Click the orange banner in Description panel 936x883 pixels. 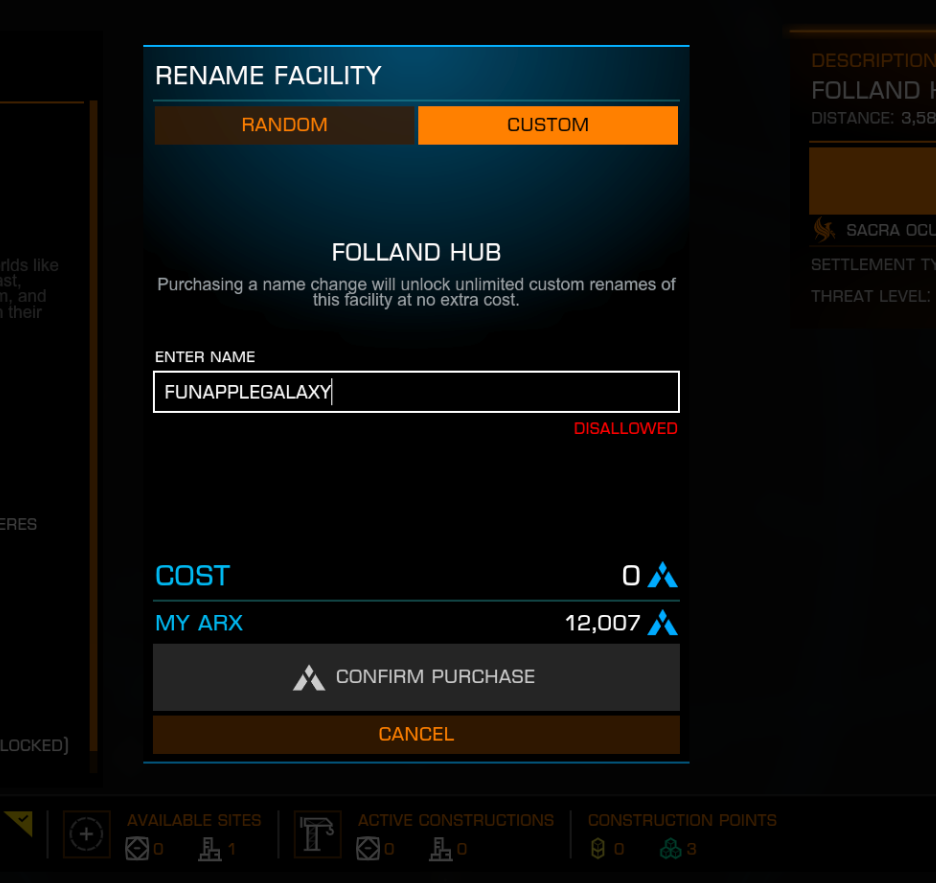(x=872, y=181)
